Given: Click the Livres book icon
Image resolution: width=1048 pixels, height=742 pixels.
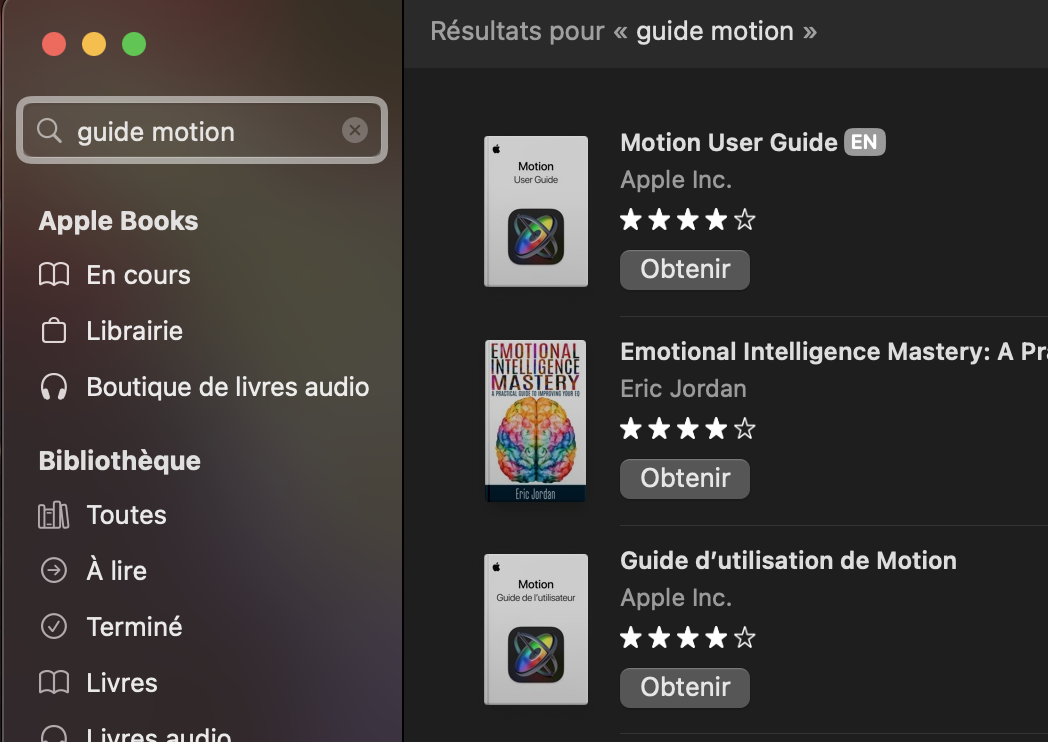Looking at the screenshot, I should pos(54,683).
